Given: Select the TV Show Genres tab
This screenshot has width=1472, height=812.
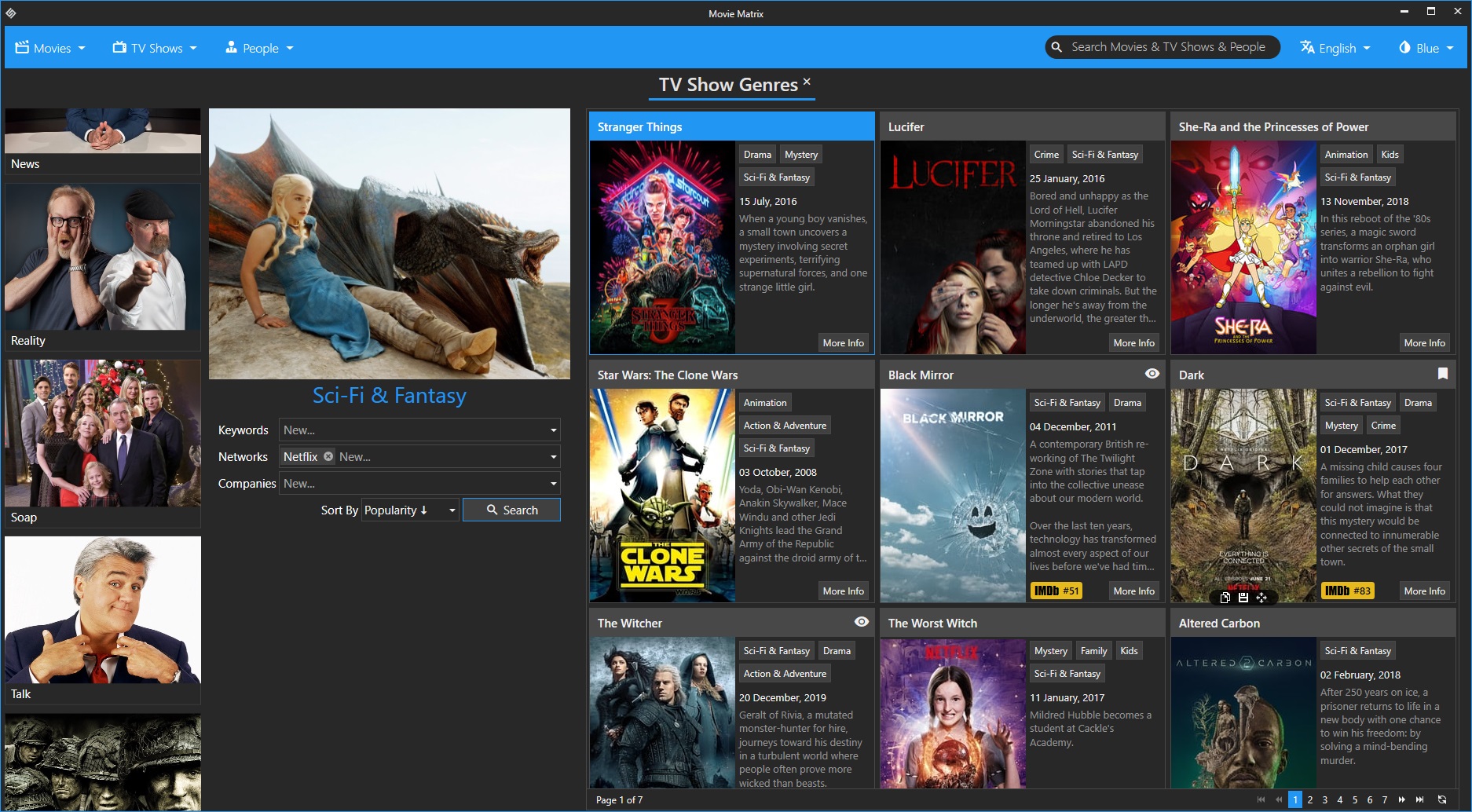Looking at the screenshot, I should tap(727, 85).
